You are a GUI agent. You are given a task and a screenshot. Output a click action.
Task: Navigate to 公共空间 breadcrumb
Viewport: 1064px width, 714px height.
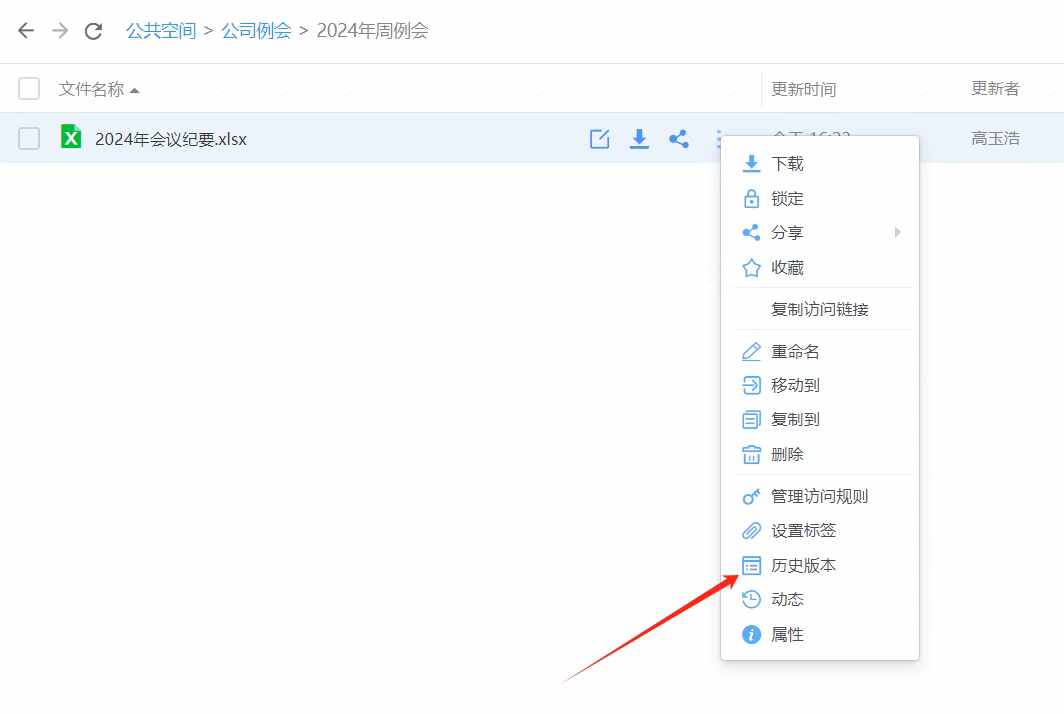(x=160, y=31)
